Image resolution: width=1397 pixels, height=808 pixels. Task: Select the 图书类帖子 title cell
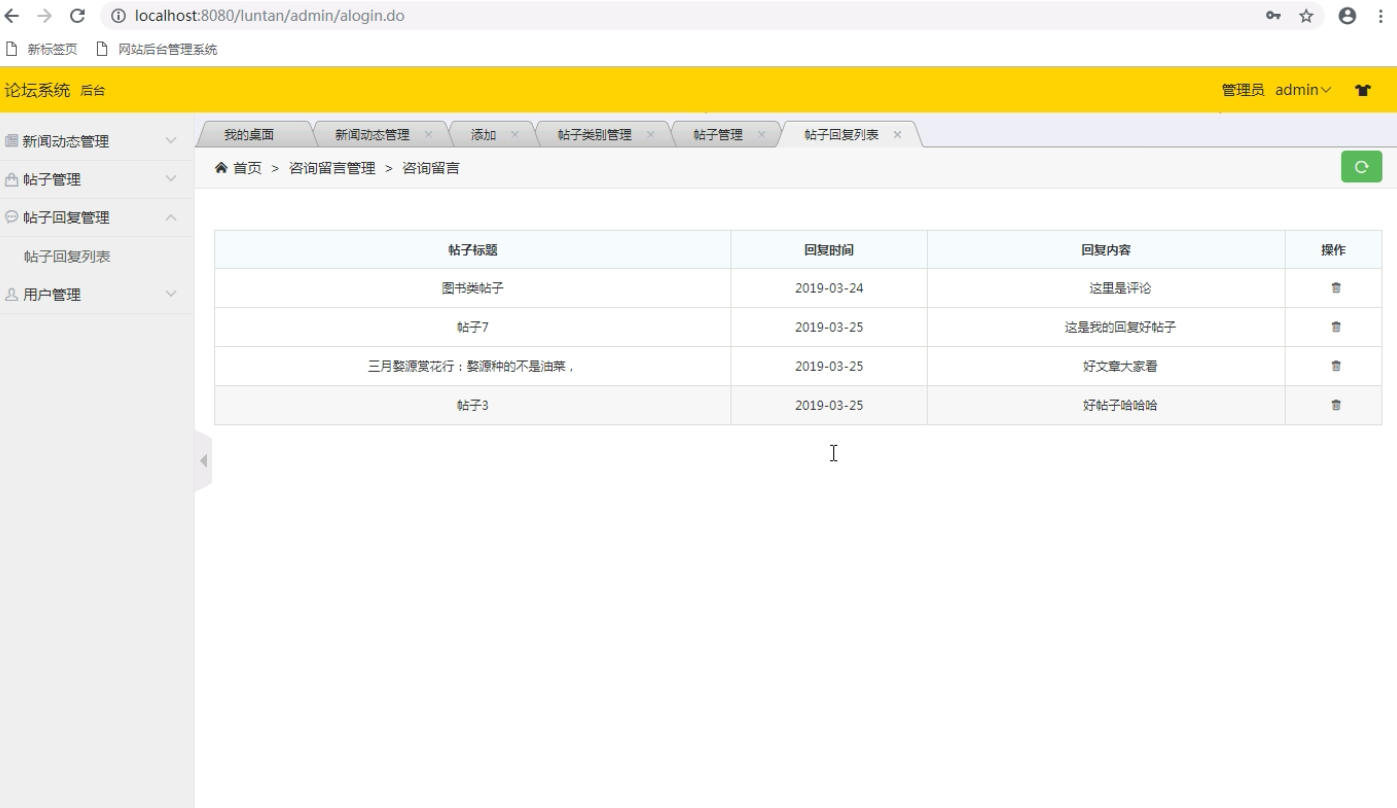point(473,288)
